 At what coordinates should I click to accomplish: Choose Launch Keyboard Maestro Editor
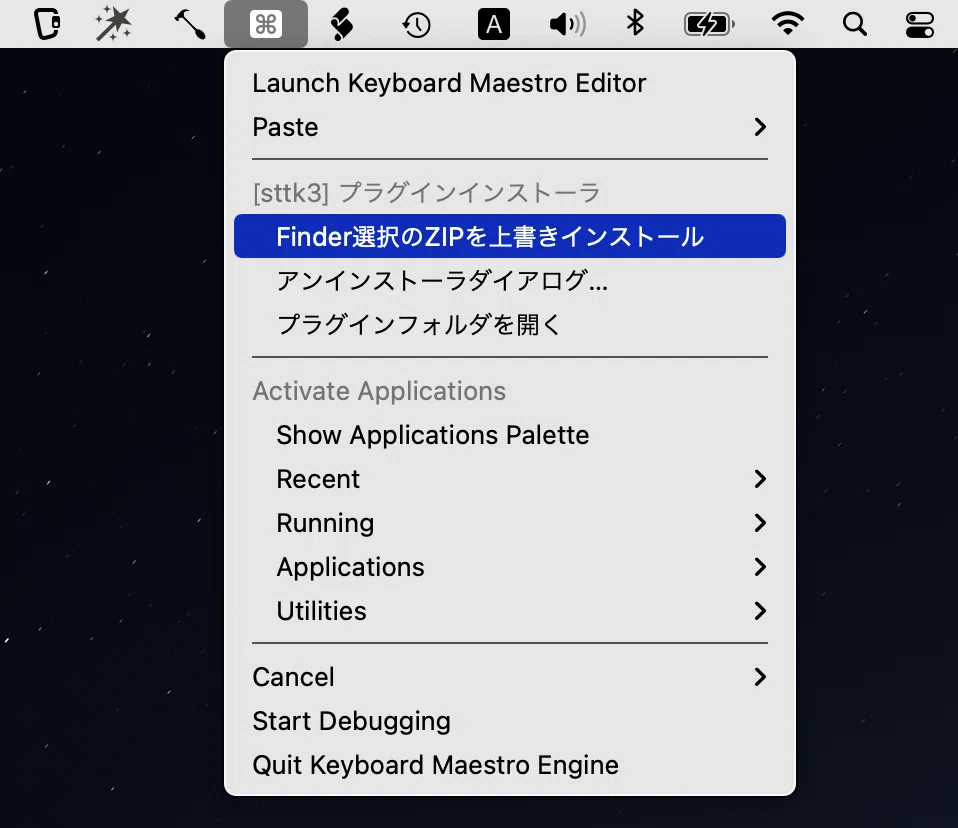coord(510,83)
